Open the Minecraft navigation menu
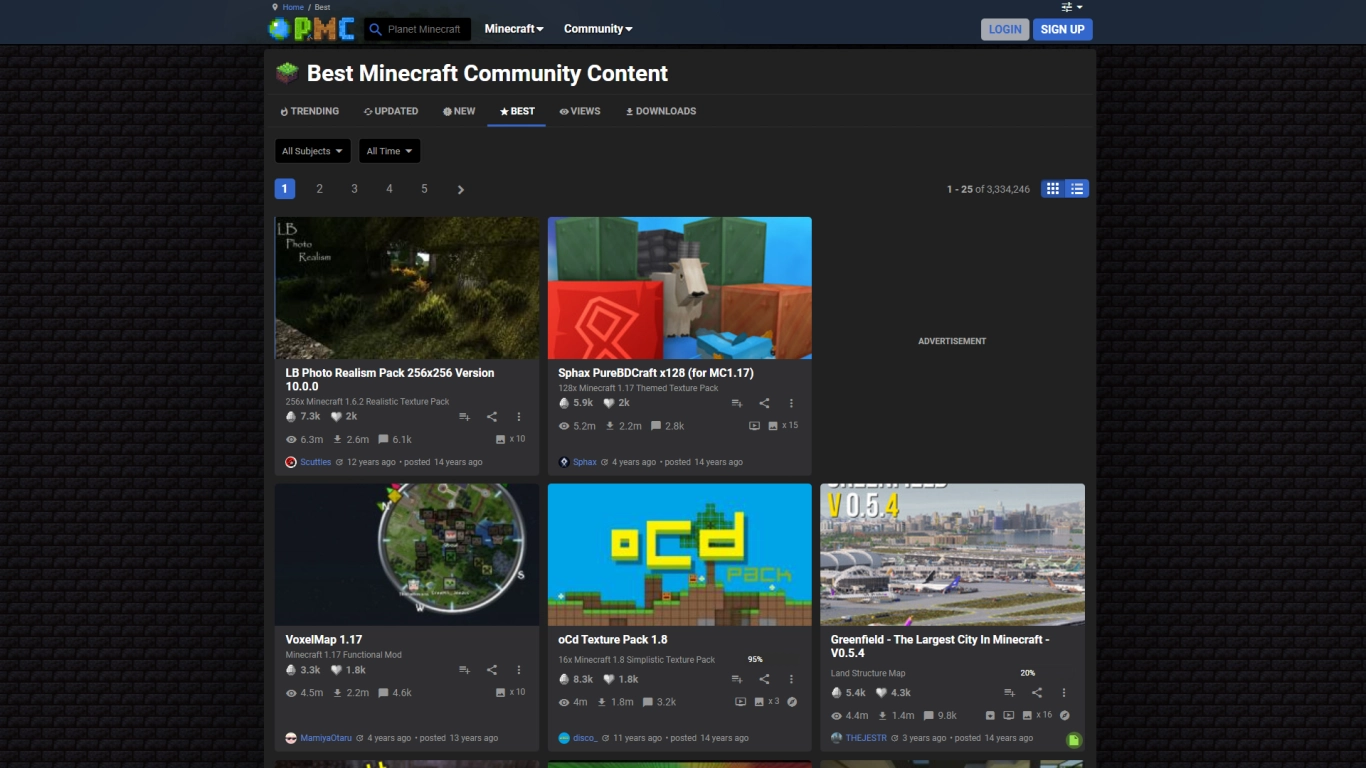Screen dimensions: 1366x768 [x=514, y=29]
